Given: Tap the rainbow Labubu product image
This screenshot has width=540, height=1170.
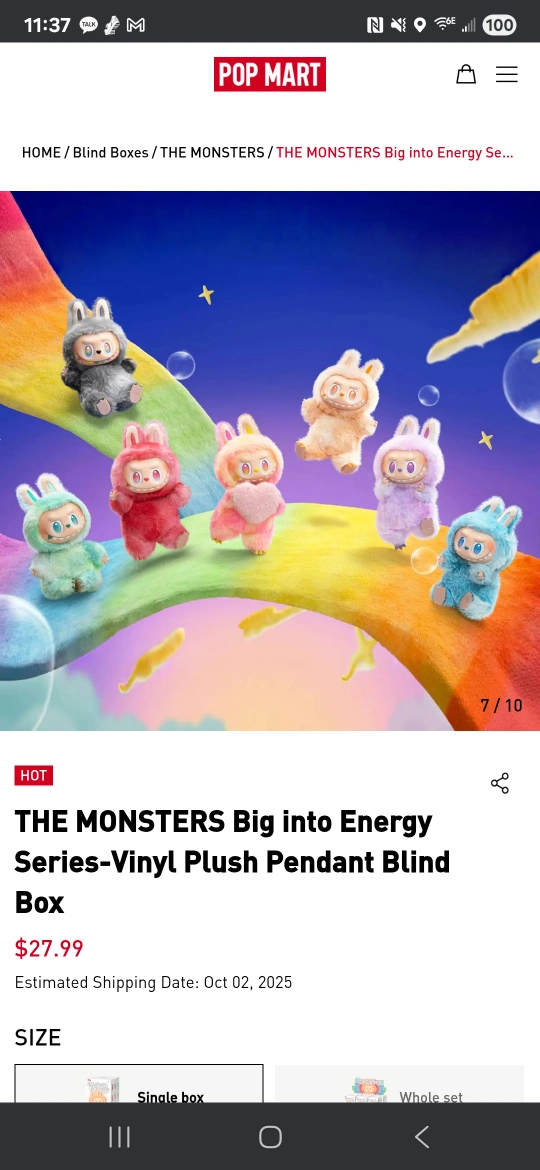Looking at the screenshot, I should (x=270, y=460).
